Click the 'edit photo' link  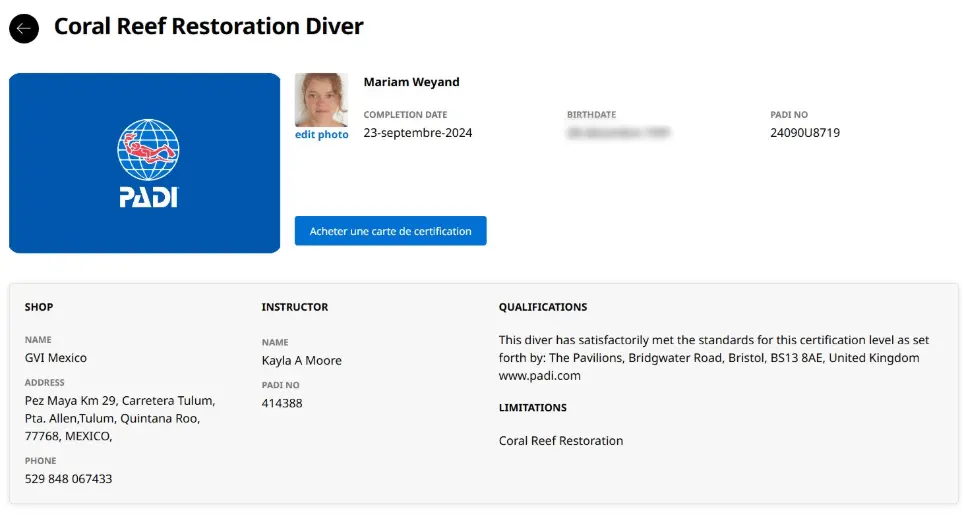tap(321, 135)
